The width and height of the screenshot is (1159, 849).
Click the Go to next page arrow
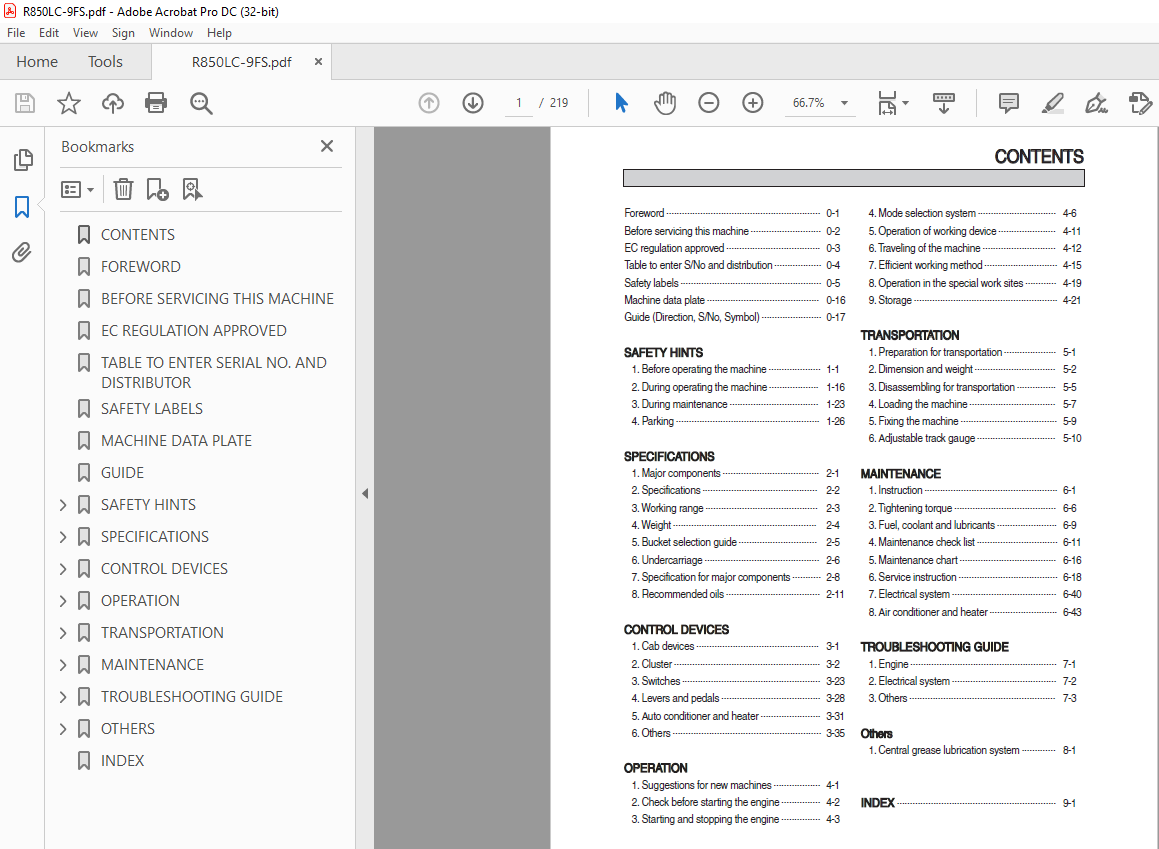[473, 103]
